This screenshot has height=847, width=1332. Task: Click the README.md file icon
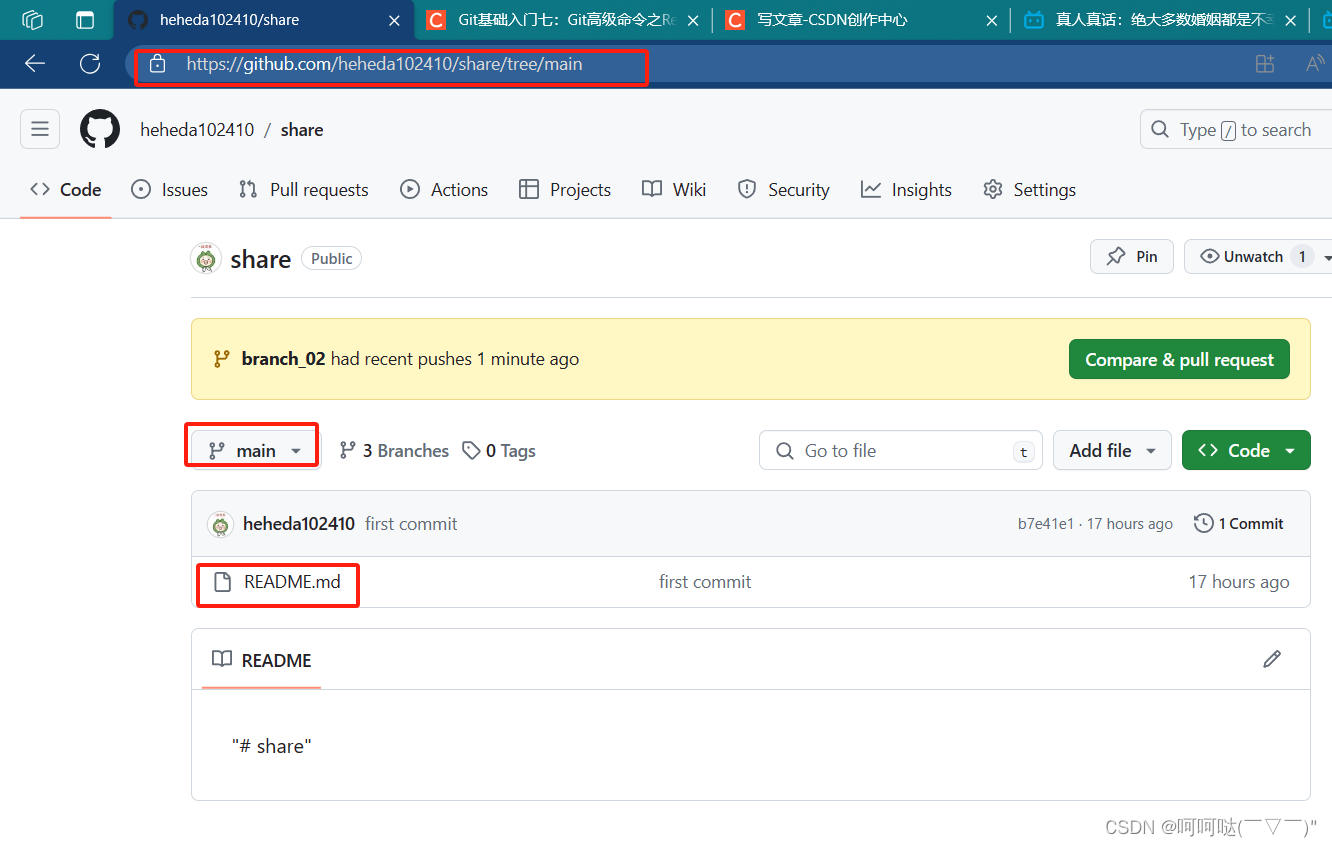[x=223, y=582]
